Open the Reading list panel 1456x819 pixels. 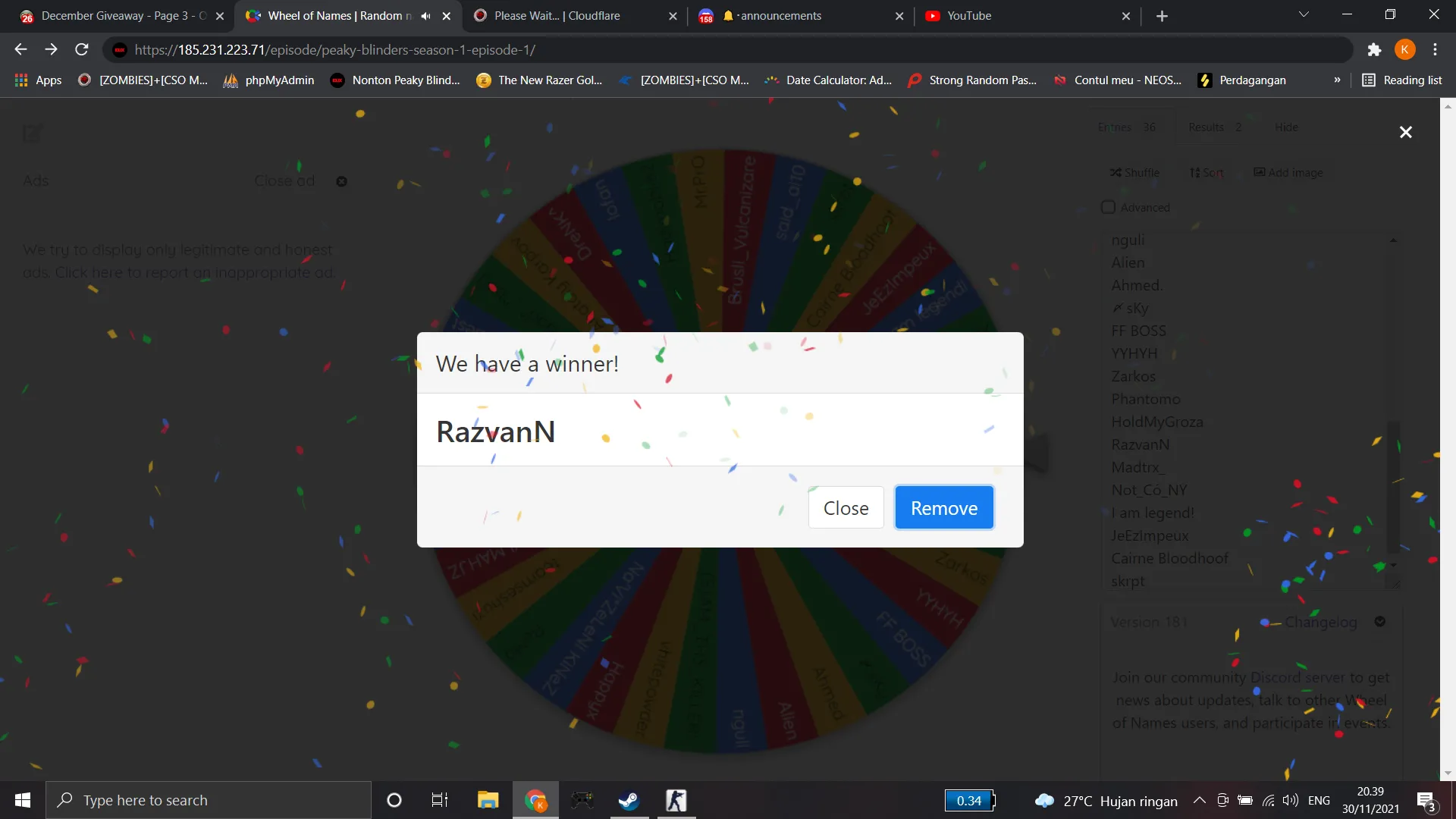[1401, 80]
